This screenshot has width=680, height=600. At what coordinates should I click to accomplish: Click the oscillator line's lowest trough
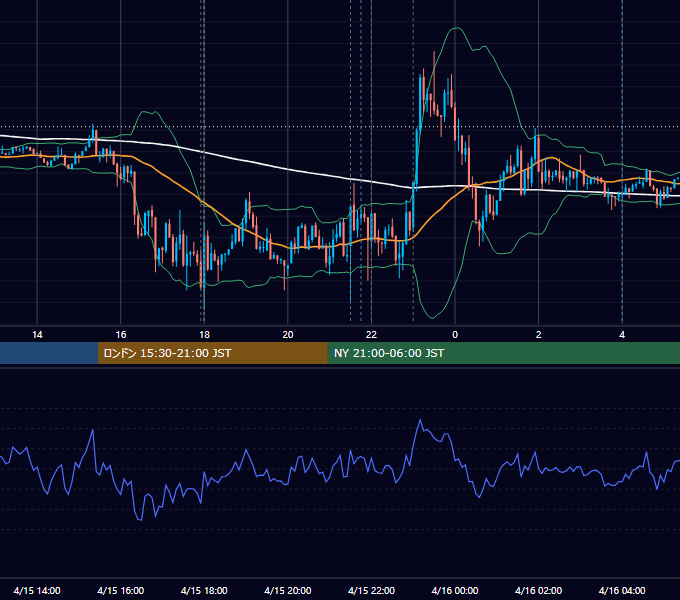pyautogui.click(x=140, y=519)
